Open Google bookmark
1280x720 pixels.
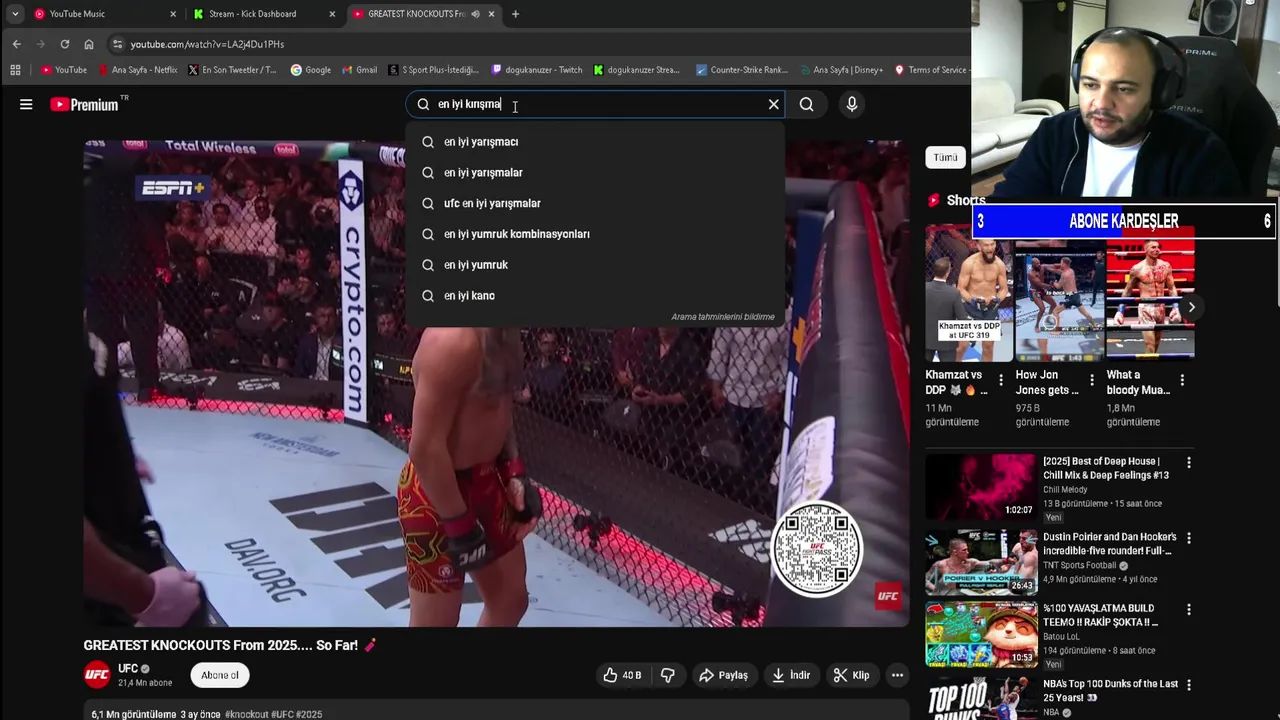pyautogui.click(x=311, y=70)
